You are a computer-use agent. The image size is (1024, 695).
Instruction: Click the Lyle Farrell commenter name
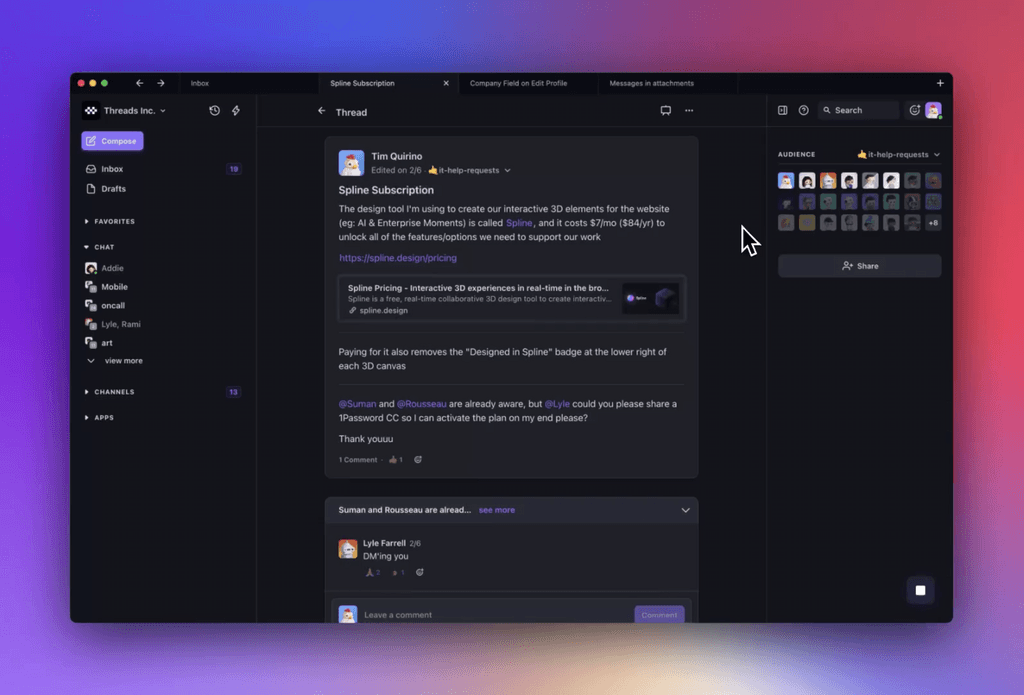click(x=384, y=543)
